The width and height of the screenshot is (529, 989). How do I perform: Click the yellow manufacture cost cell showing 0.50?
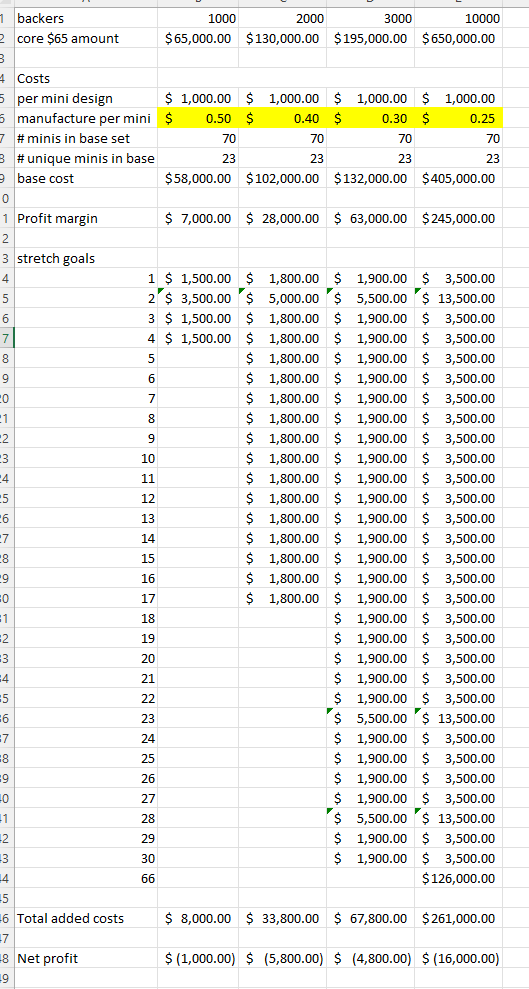197,118
